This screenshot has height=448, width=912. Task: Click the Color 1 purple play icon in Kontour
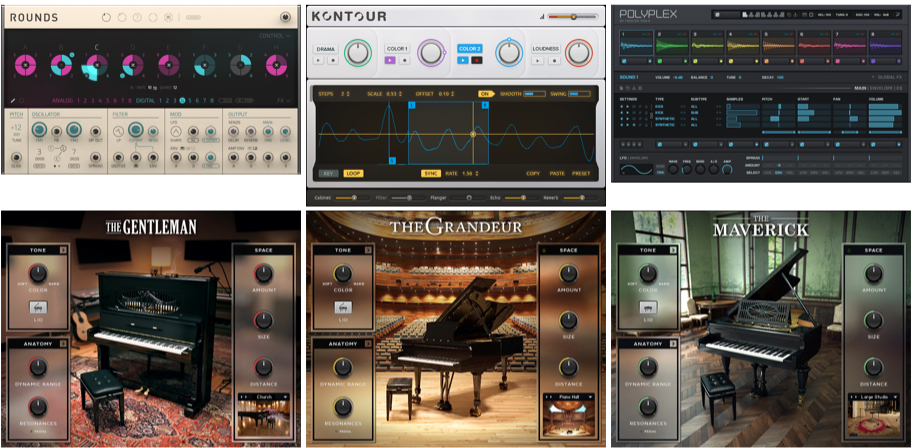389,60
